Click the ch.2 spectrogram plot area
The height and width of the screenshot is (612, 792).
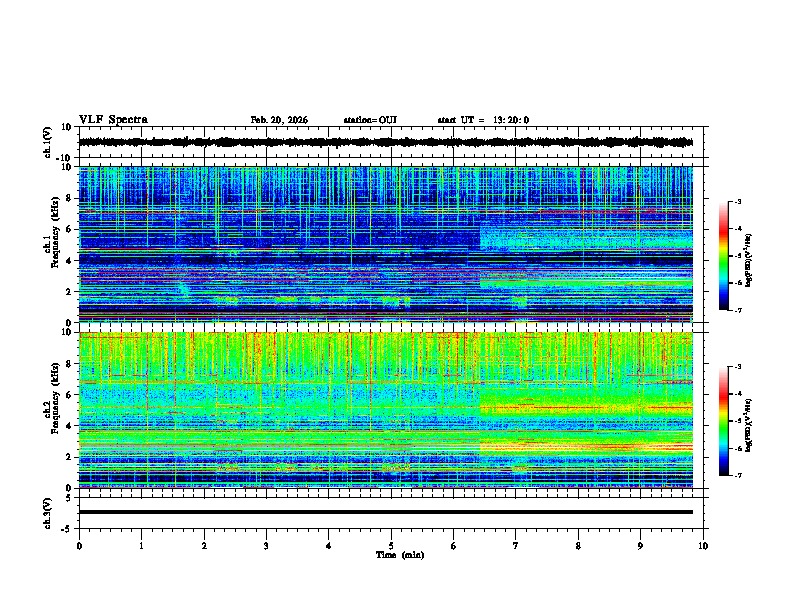386,410
